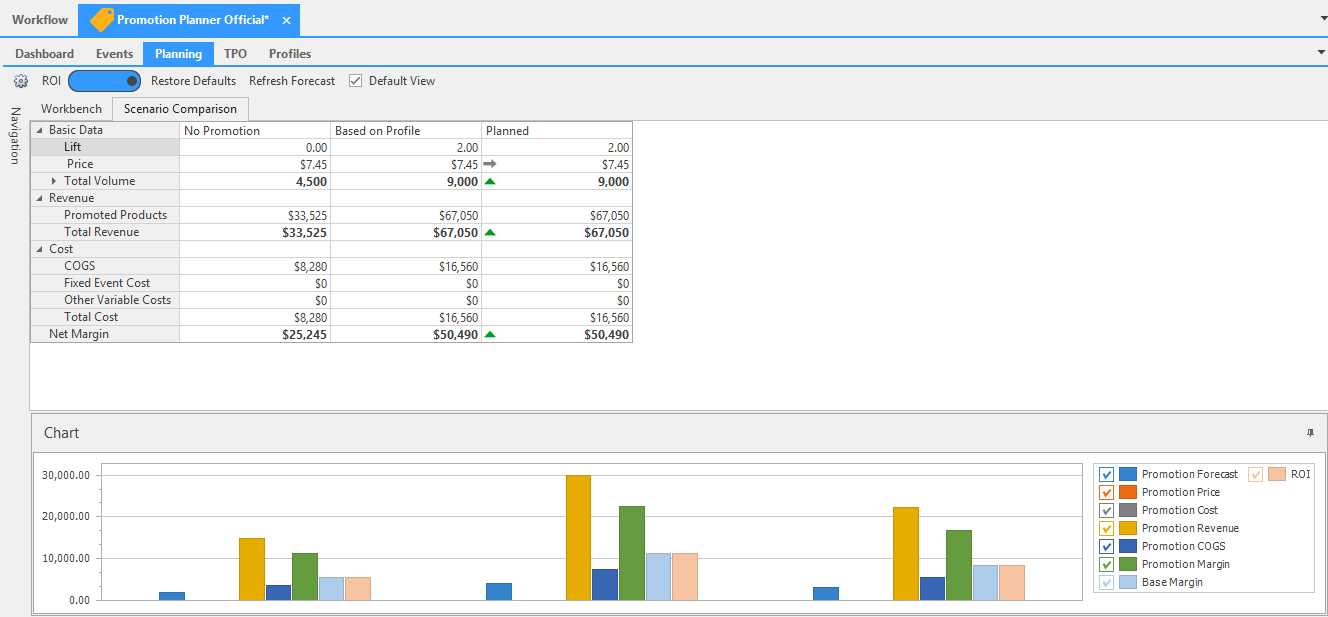
Task: Open the Workbench tab
Action: (x=71, y=109)
